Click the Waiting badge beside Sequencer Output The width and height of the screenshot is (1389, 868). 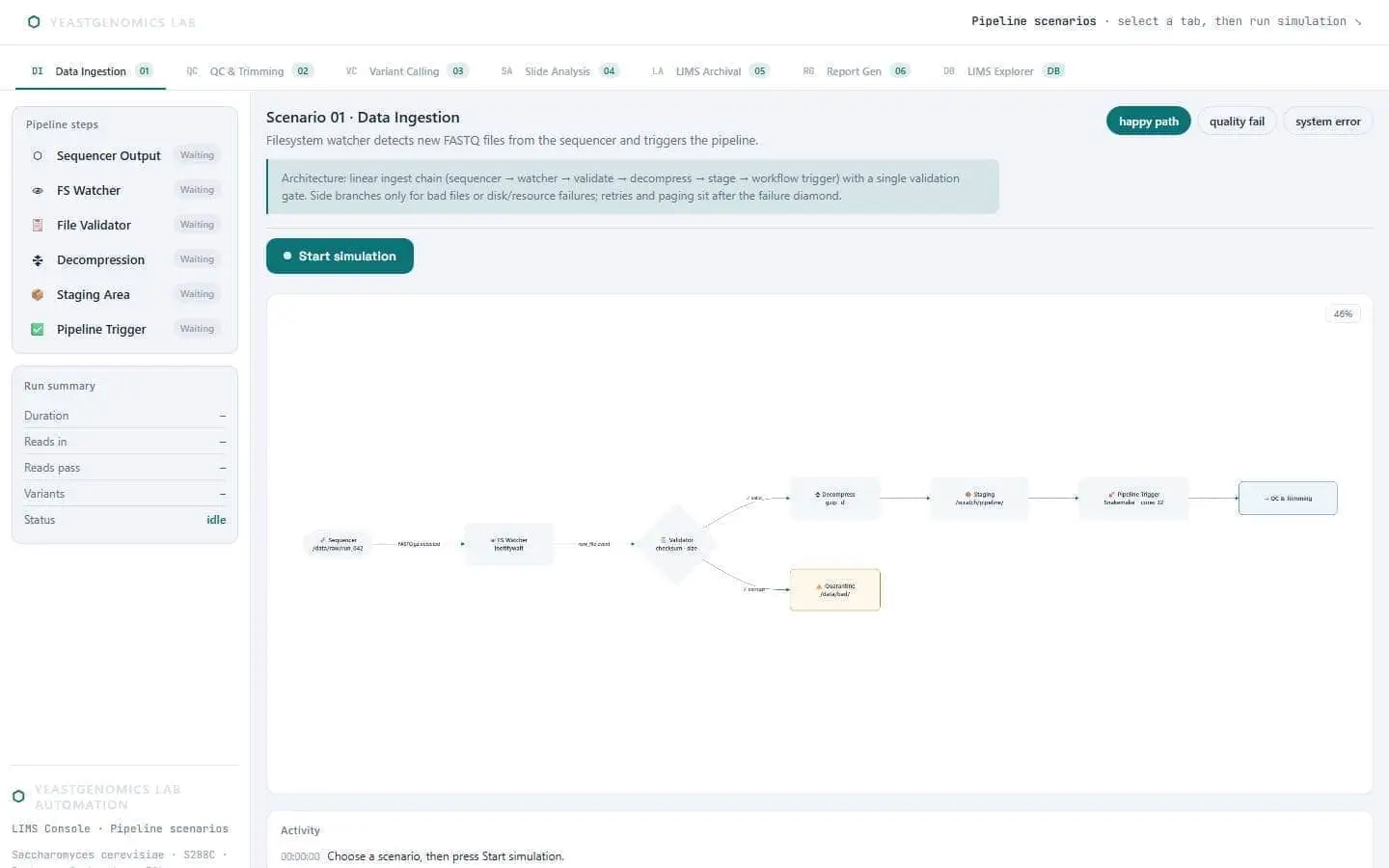[197, 155]
